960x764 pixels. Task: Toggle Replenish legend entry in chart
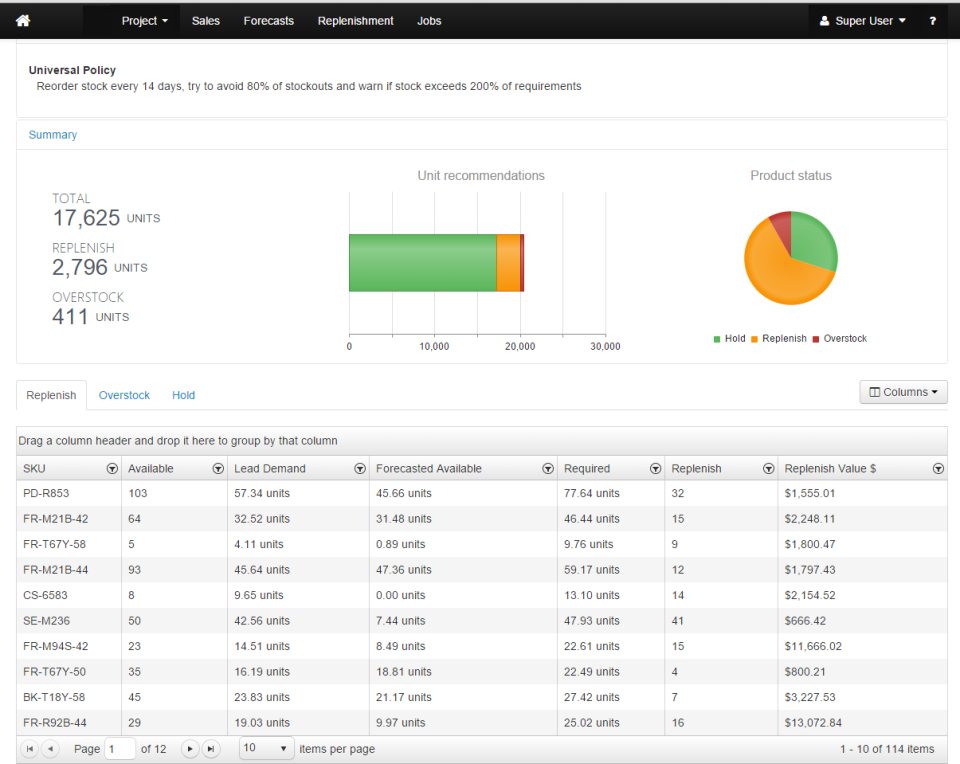(x=778, y=339)
